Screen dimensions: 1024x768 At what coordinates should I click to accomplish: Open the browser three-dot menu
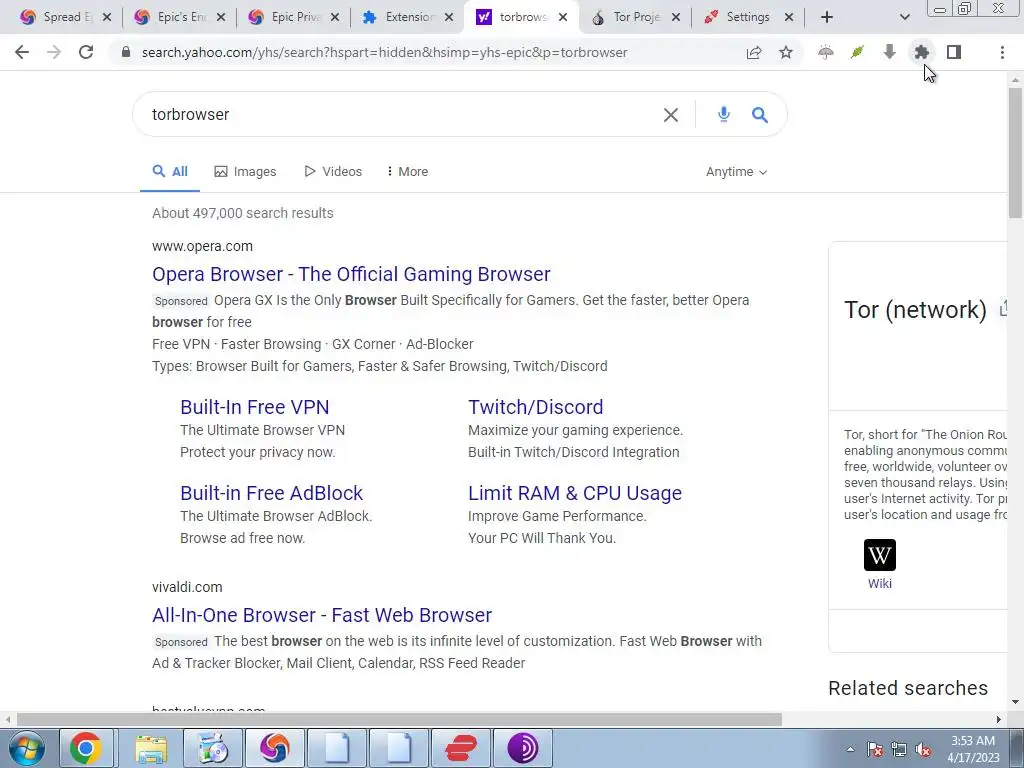click(1002, 52)
